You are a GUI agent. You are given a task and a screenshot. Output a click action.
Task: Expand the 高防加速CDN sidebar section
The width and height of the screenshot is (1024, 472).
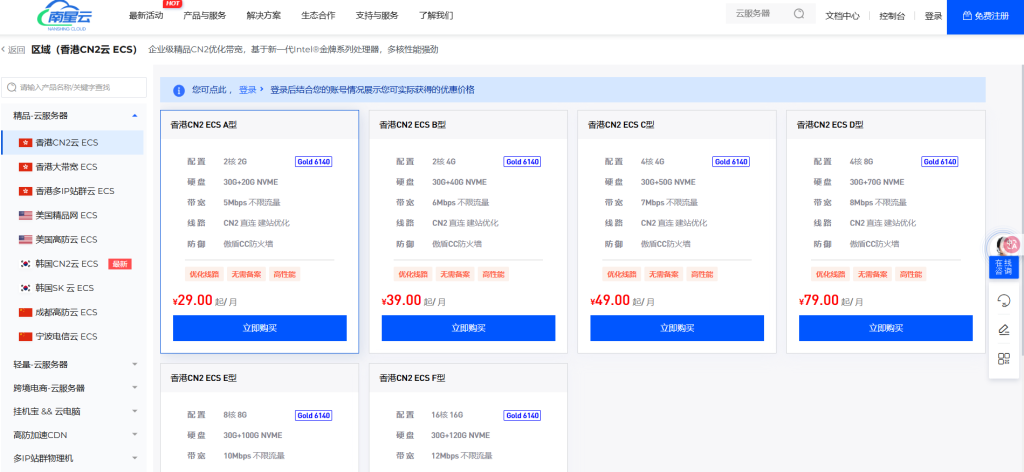tap(134, 435)
